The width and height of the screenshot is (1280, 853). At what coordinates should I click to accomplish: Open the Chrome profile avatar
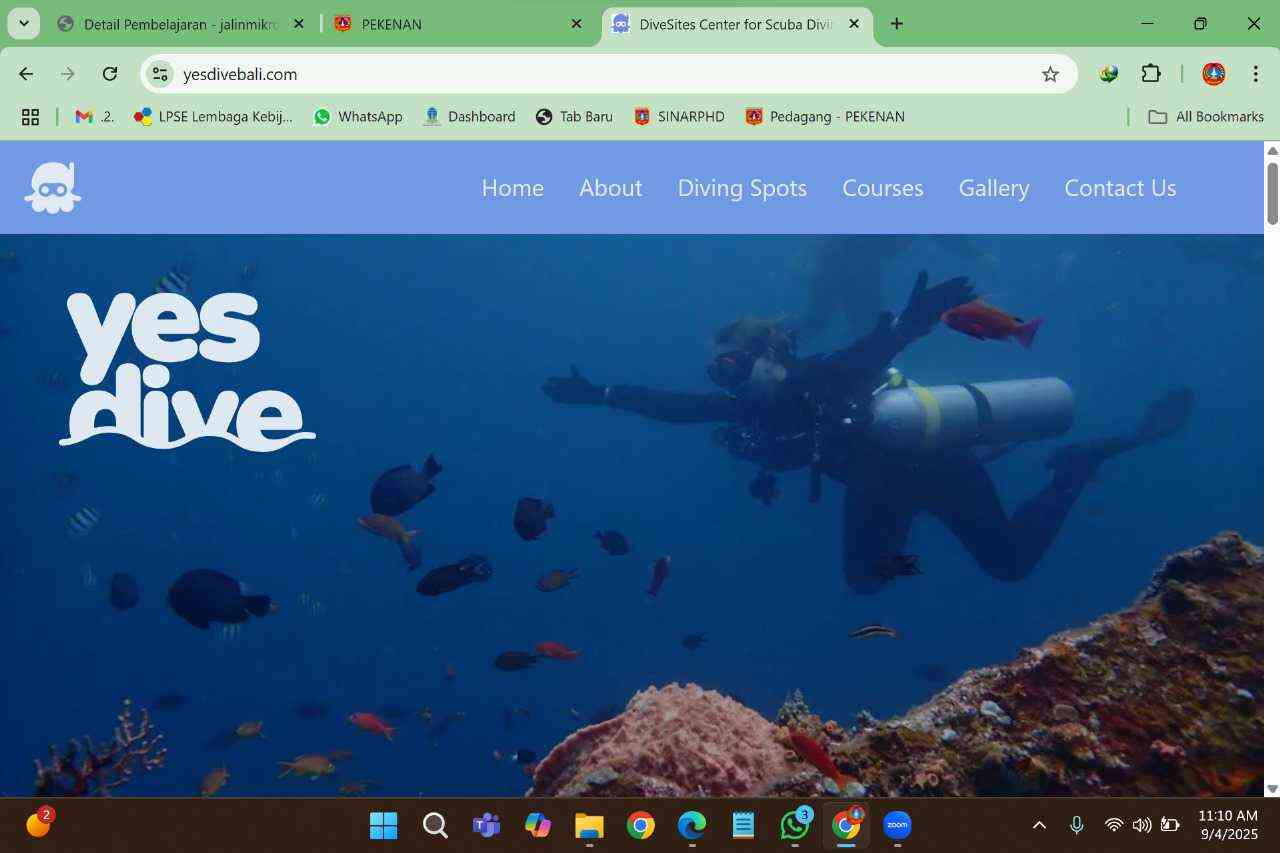point(1213,74)
